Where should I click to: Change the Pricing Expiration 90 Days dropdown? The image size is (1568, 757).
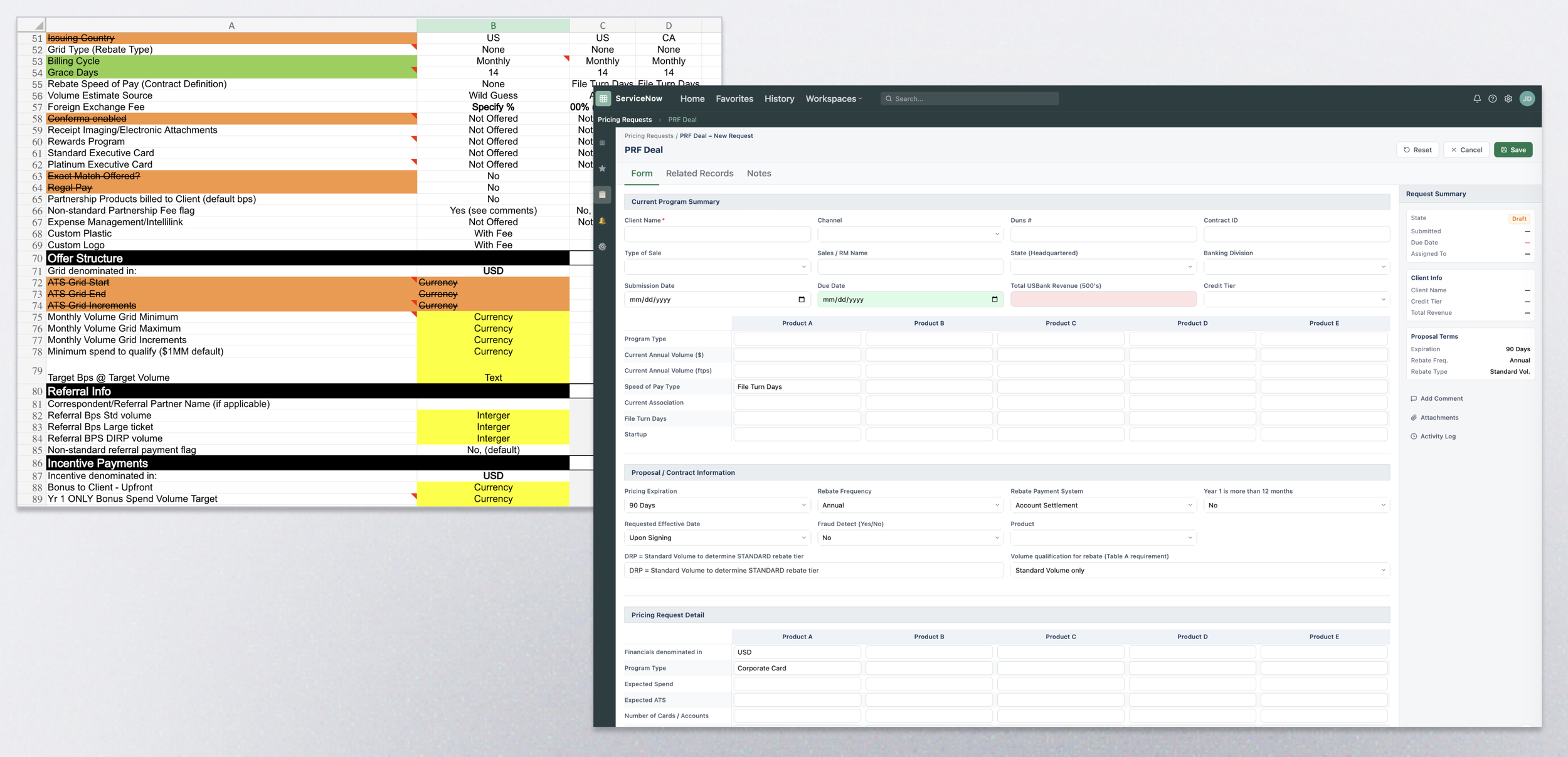[x=718, y=506]
